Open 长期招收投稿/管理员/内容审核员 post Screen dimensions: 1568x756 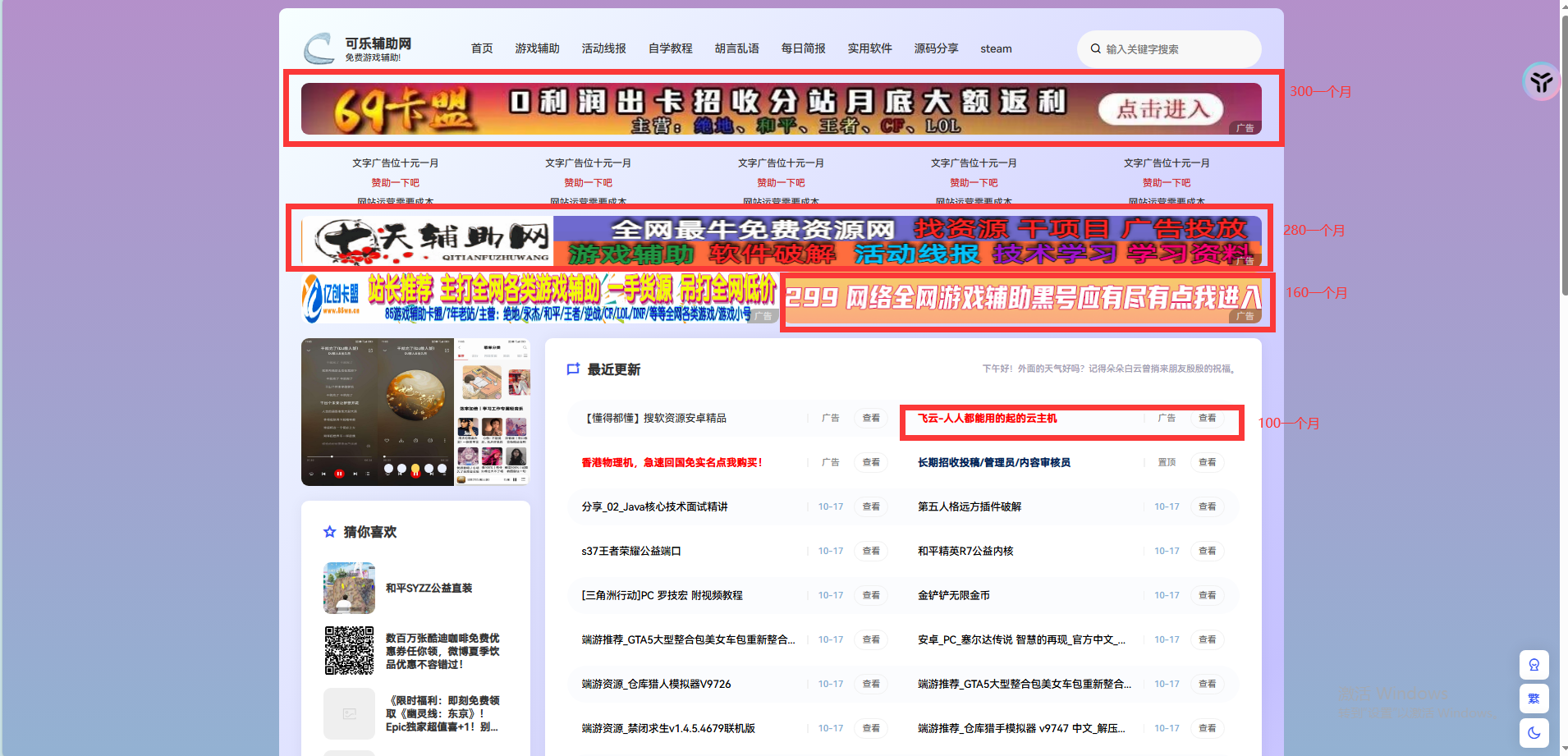pyautogui.click(x=993, y=462)
